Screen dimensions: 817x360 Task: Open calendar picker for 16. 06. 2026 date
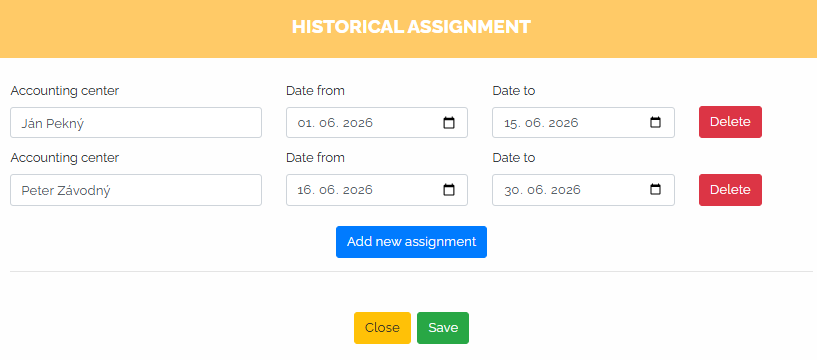[449, 190]
